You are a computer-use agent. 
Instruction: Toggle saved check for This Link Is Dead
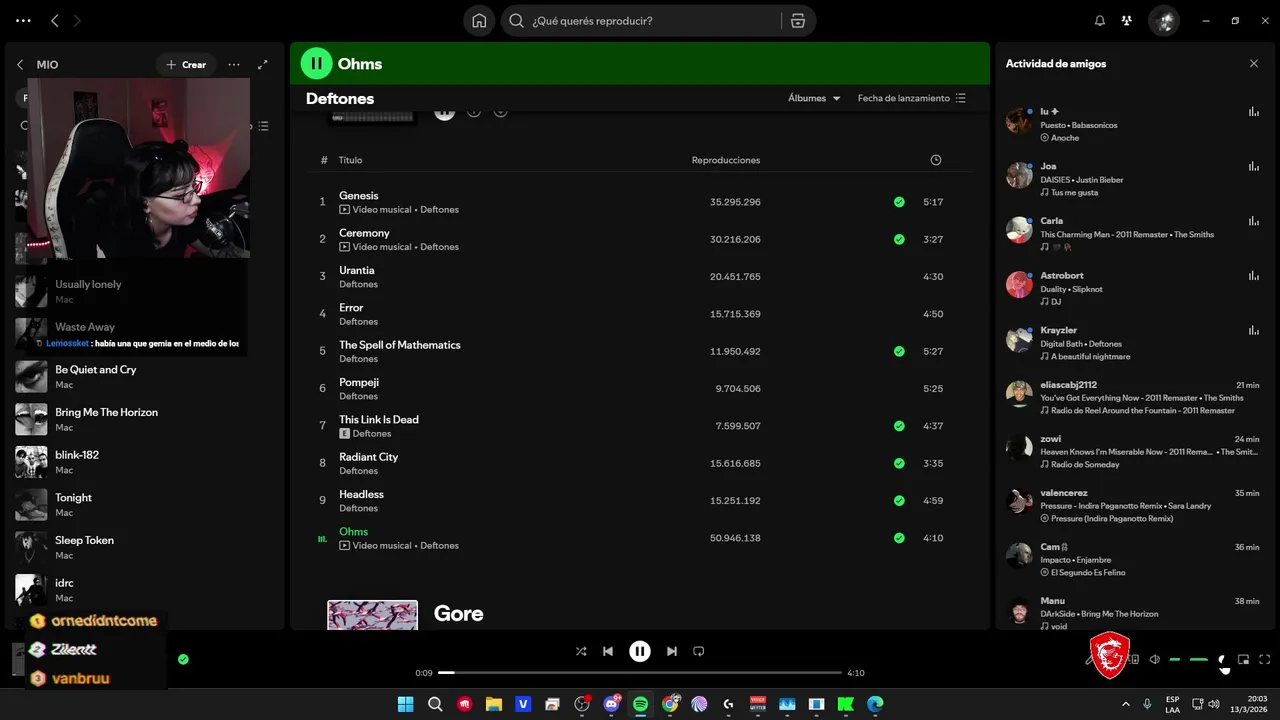pos(899,426)
